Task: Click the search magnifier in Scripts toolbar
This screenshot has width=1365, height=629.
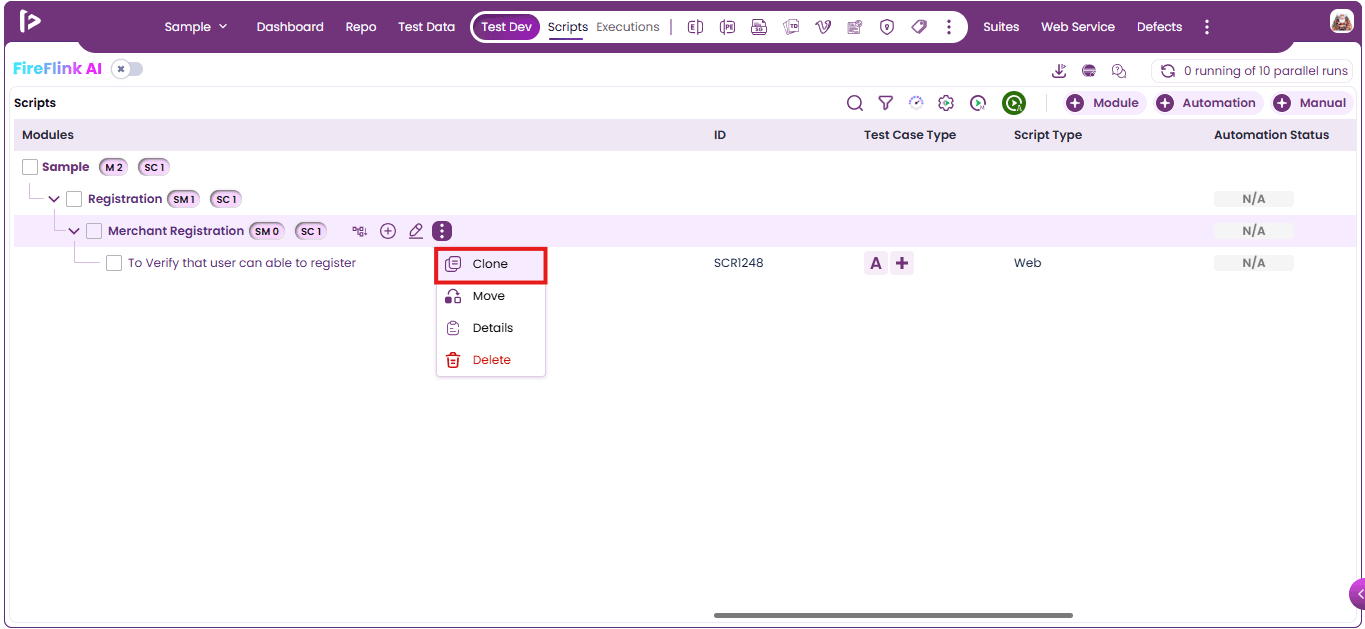Action: (x=855, y=103)
